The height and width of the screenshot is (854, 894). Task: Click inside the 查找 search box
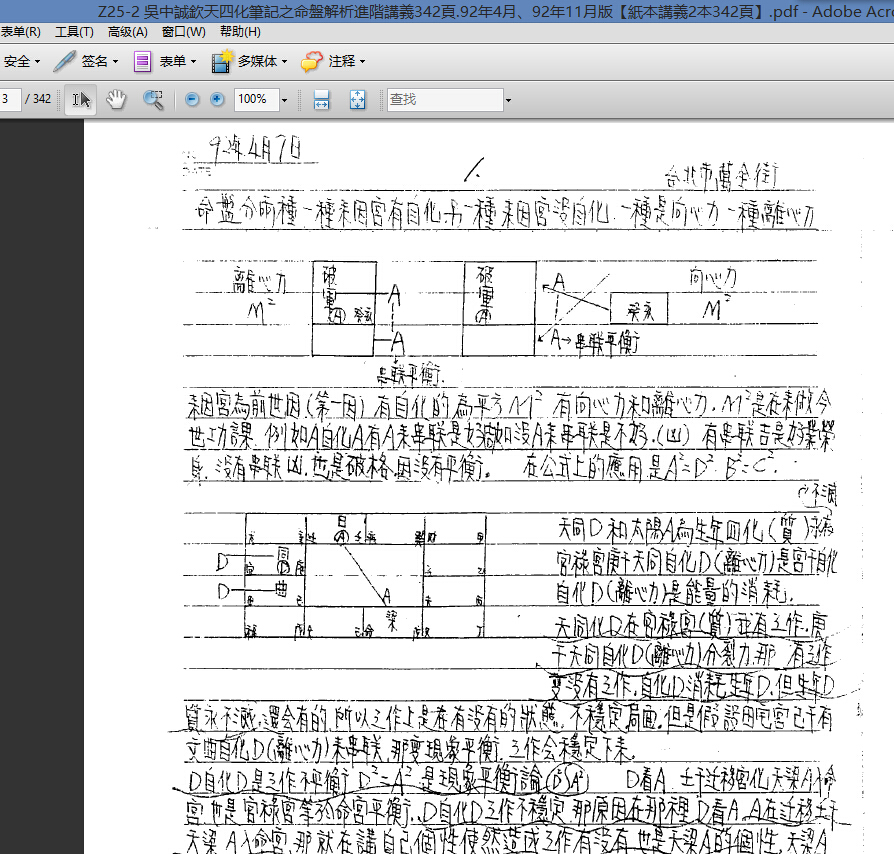440,99
